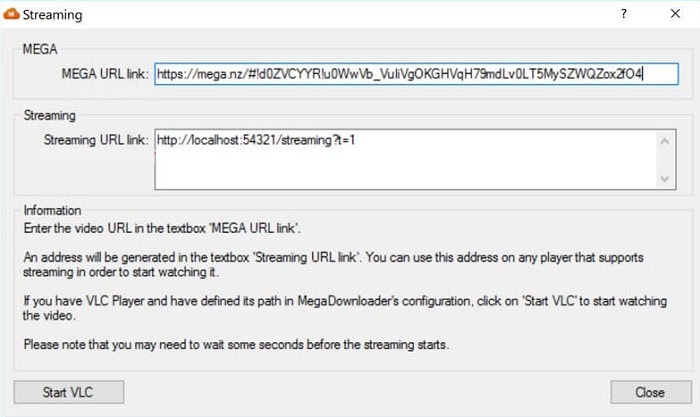This screenshot has height=417, width=700.
Task: Click the 'MEGA URL link:' label
Action: (x=105, y=74)
